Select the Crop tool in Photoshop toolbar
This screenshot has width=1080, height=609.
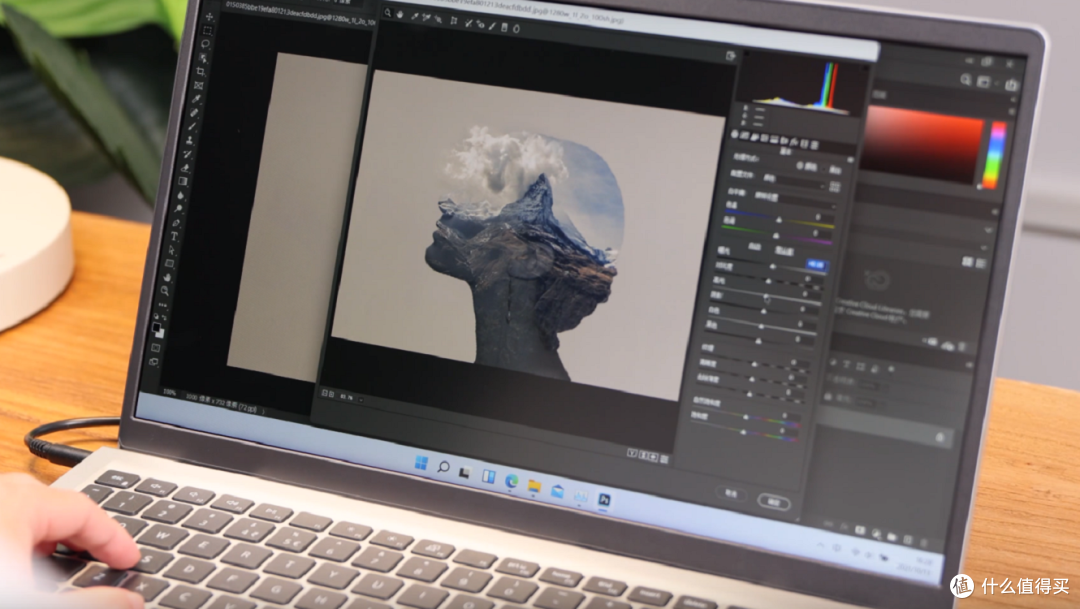pyautogui.click(x=201, y=71)
